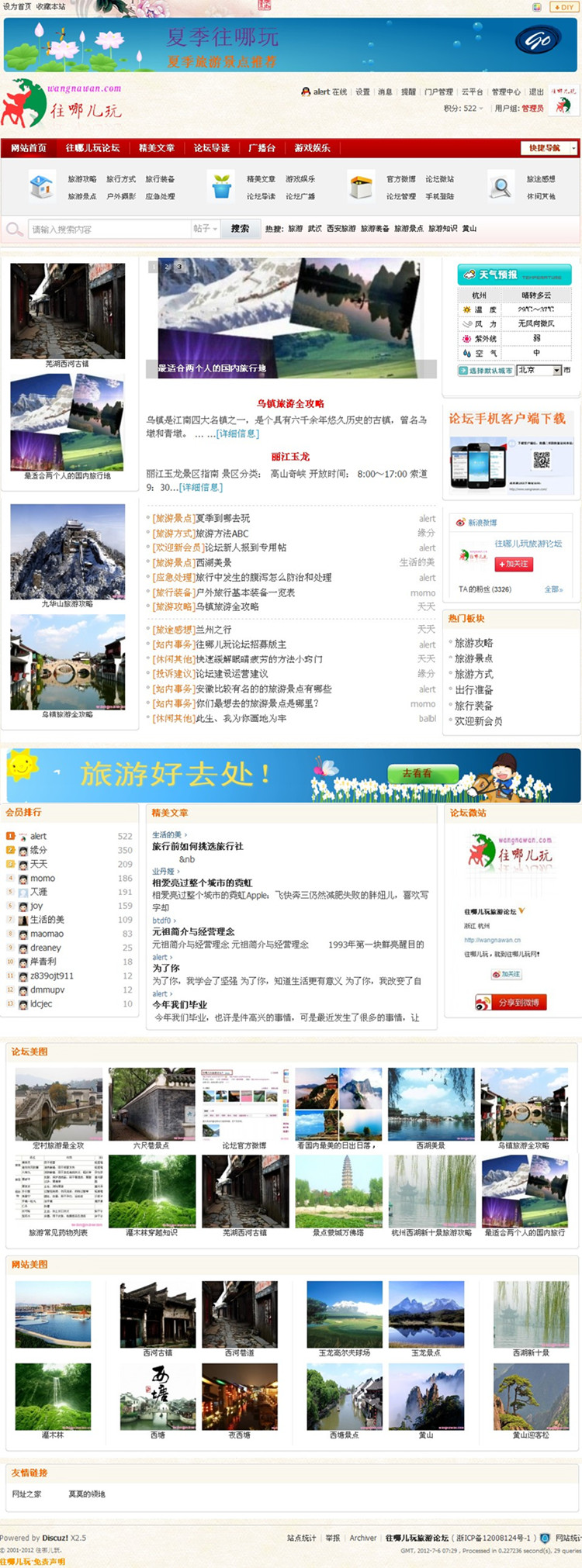Viewport: 582px width, 1568px height.
Task: Click 旅游攻略 in 热门板块 list
Action: 473,643
